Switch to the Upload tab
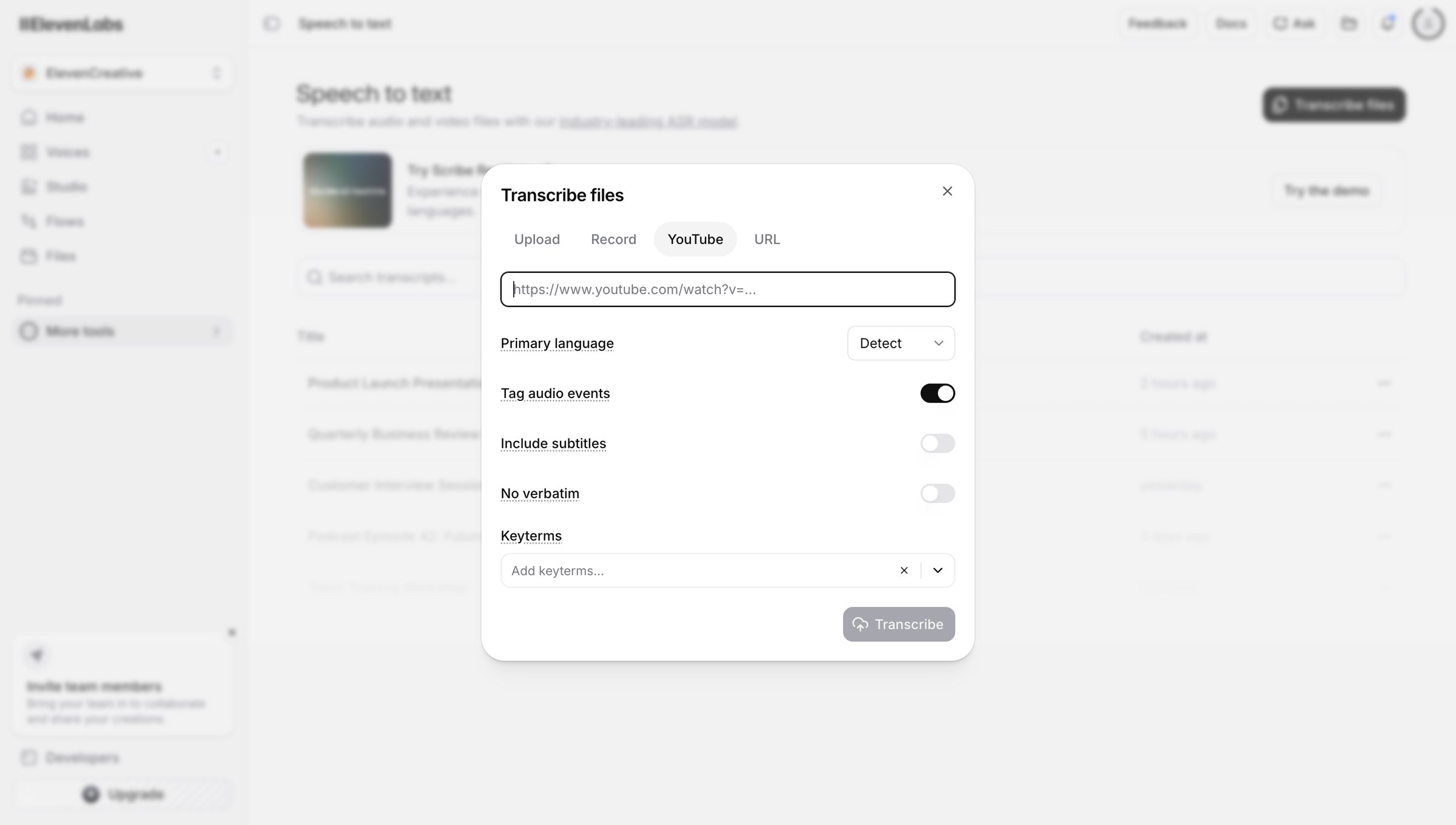 (x=537, y=239)
